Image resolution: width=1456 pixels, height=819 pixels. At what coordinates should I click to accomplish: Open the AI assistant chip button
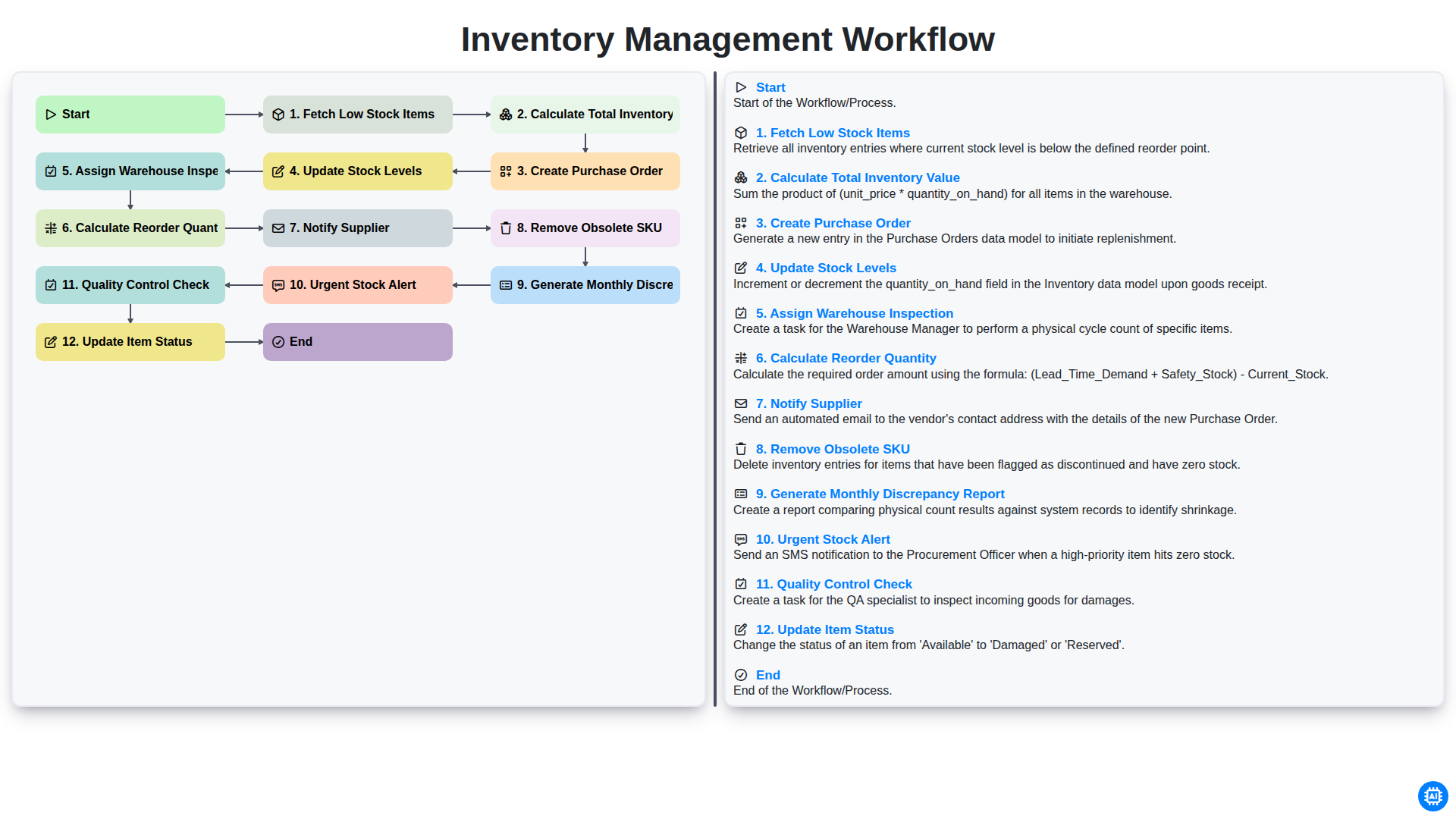point(1432,796)
